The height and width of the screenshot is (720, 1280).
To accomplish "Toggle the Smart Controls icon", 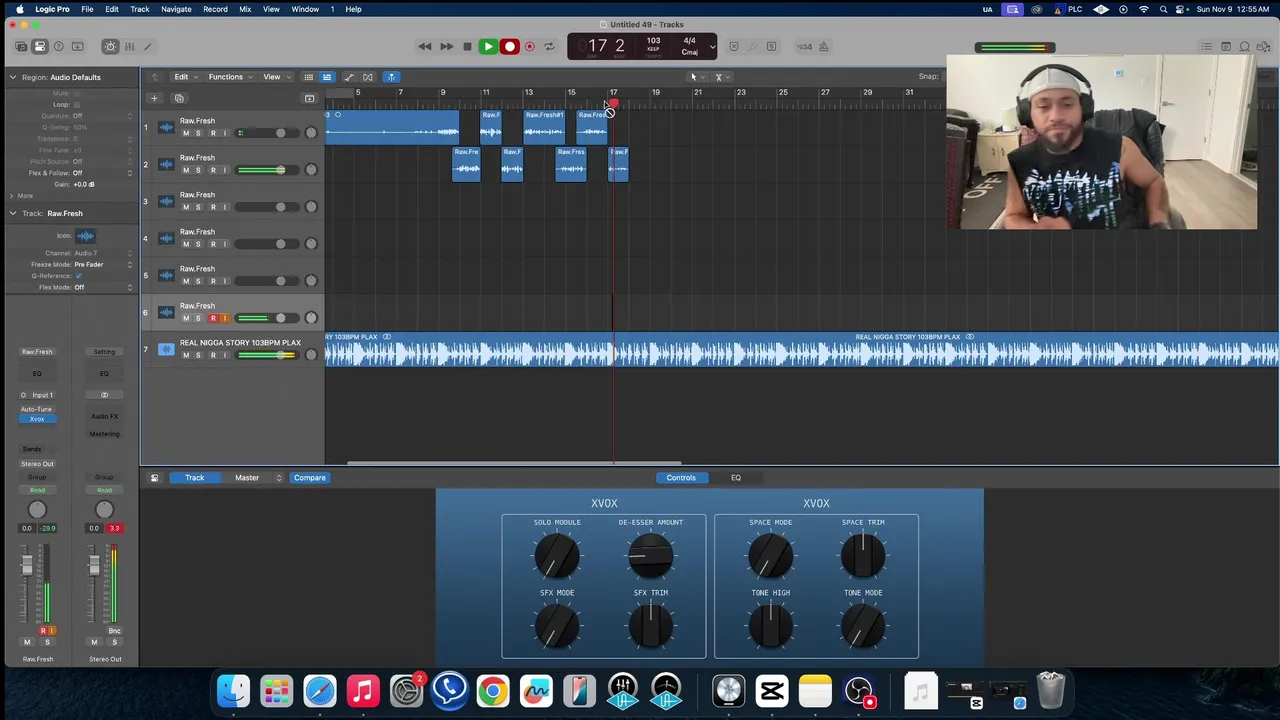I will coord(110,46).
